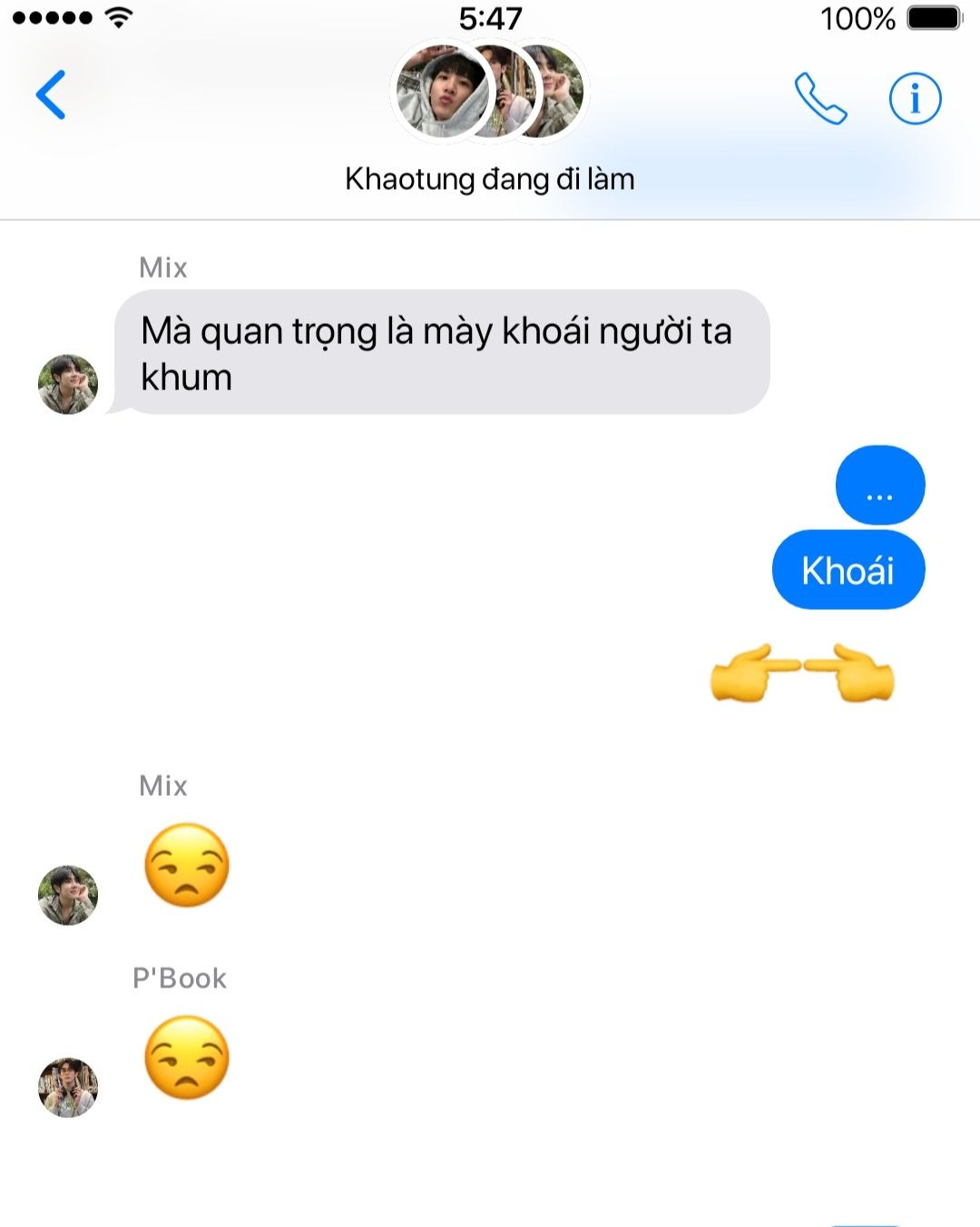Tap Mix's avatar beside the text message
Image resolution: width=980 pixels, height=1227 pixels.
68,385
